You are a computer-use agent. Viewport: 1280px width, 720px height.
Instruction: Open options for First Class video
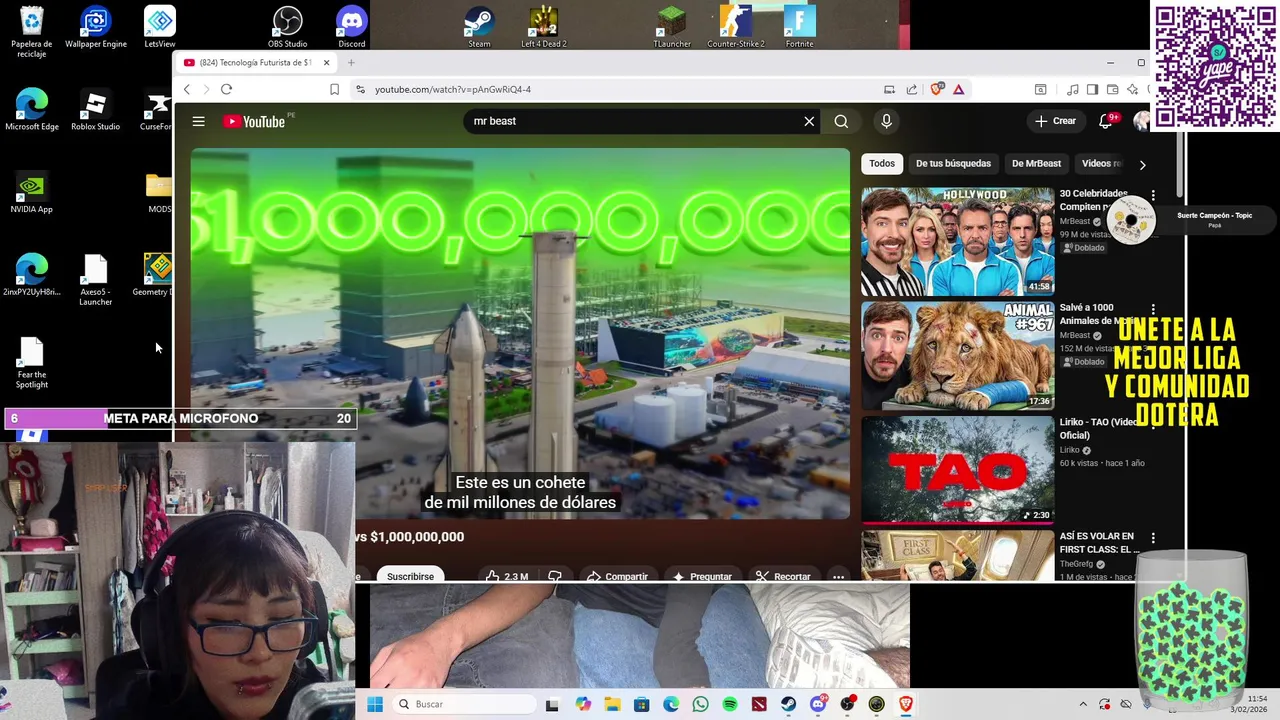pos(1153,539)
